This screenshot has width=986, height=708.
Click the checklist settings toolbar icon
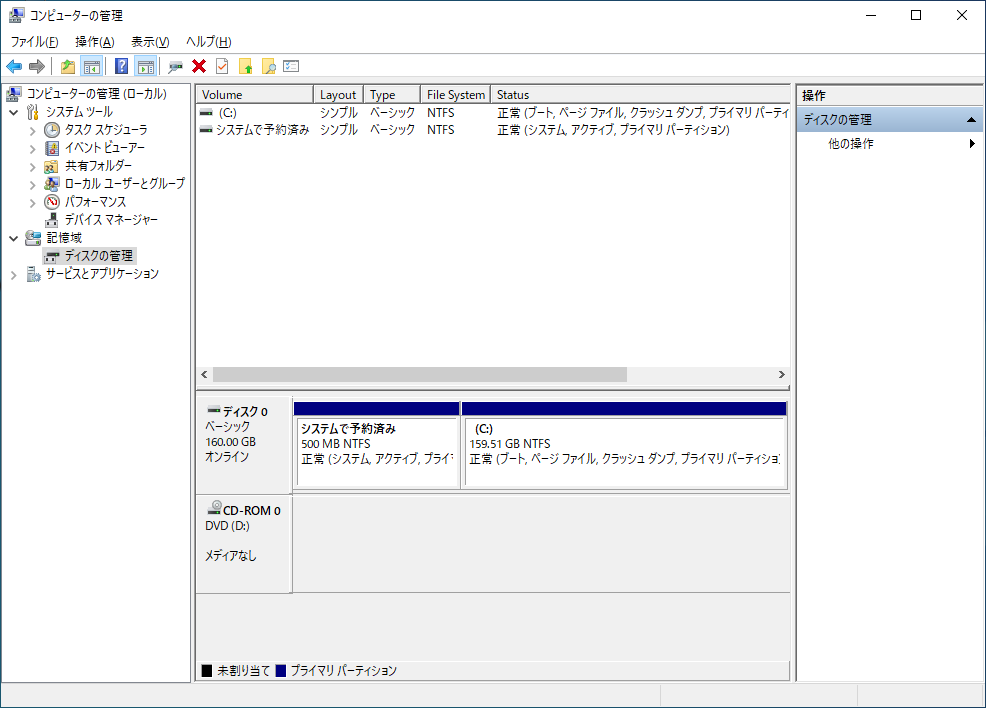tap(291, 66)
